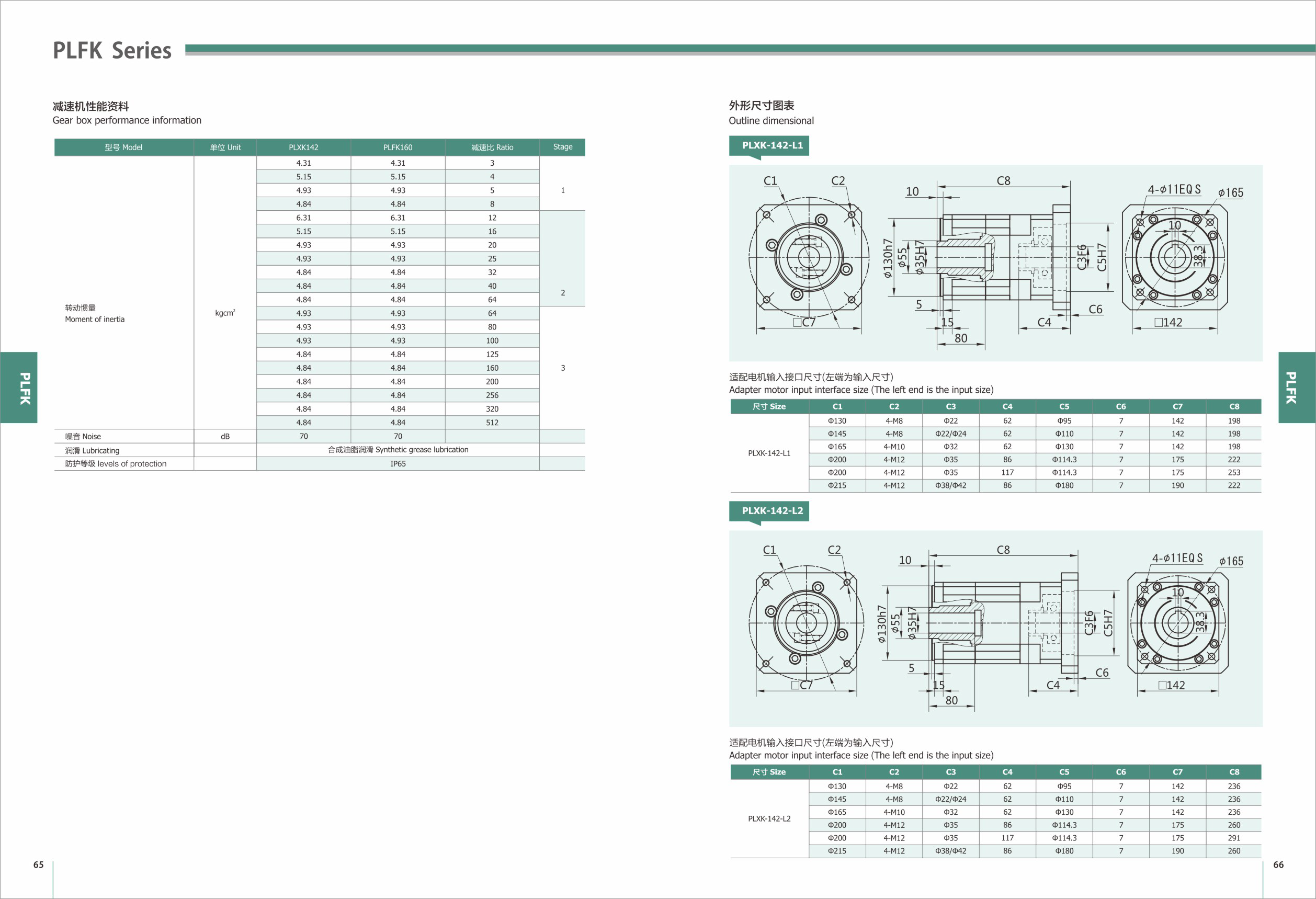Click the L2 output flange drawing labeled □142
The height and width of the screenshot is (899, 1316).
pos(1177,623)
